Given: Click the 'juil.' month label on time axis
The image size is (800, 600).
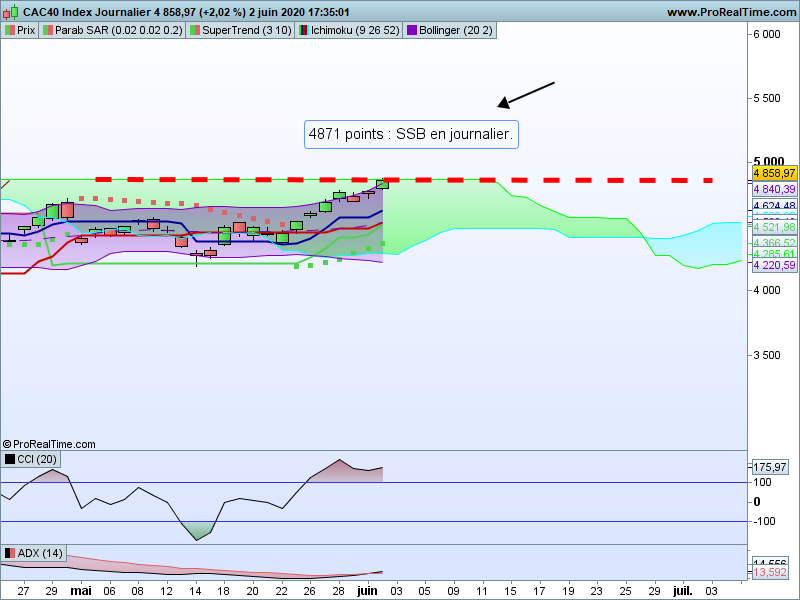Looking at the screenshot, I should 683,591.
